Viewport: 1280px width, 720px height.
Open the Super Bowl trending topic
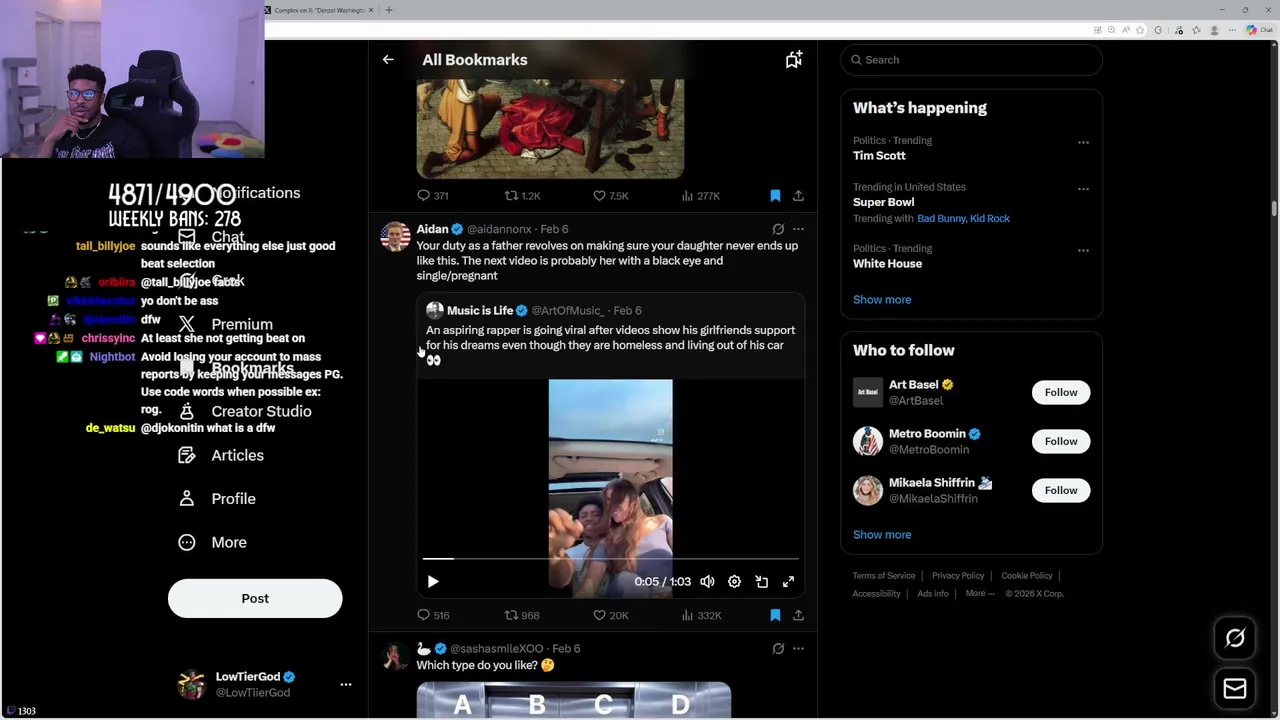coord(883,202)
